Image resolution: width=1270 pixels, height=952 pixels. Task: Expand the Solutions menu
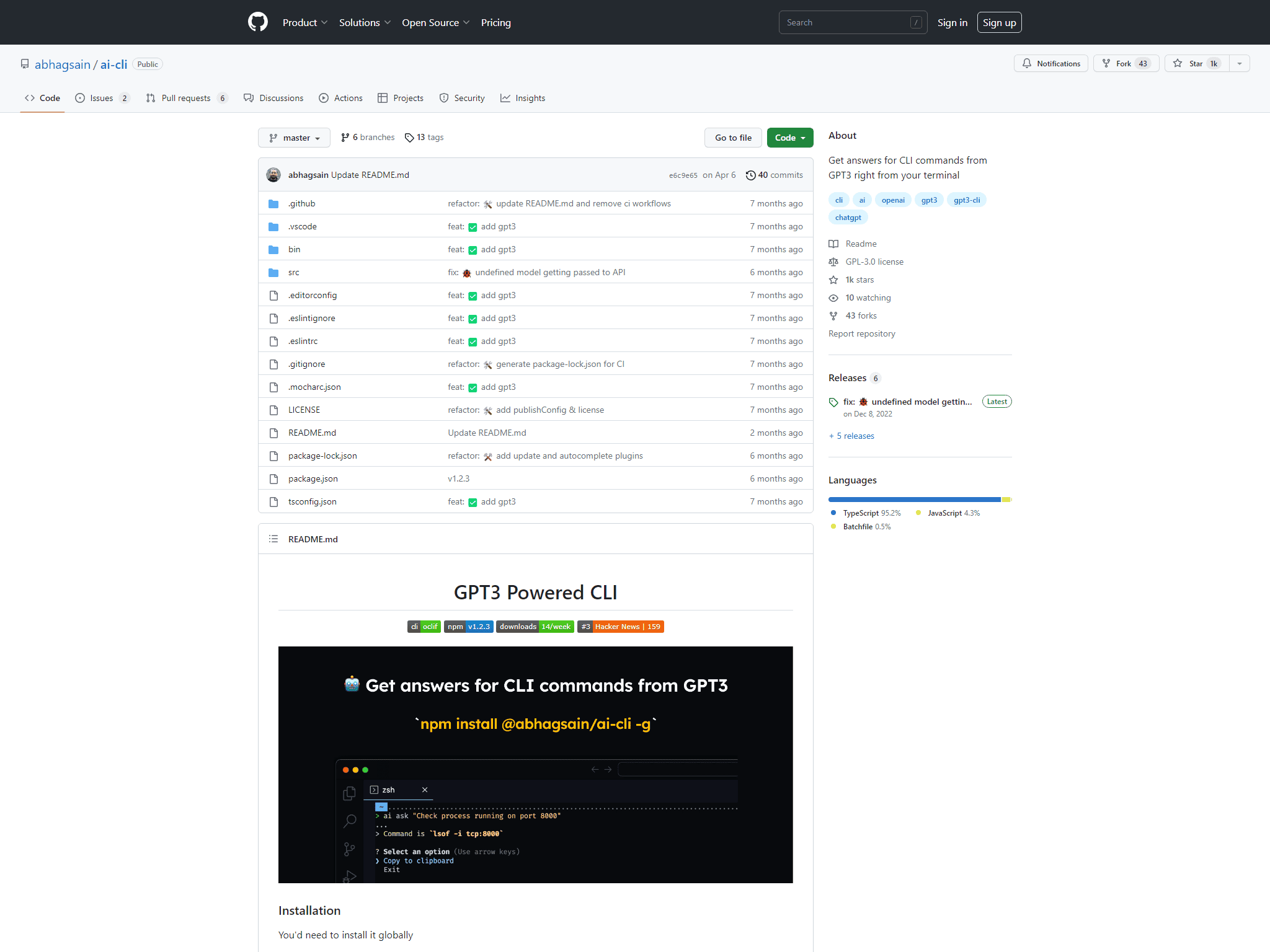pyautogui.click(x=365, y=22)
